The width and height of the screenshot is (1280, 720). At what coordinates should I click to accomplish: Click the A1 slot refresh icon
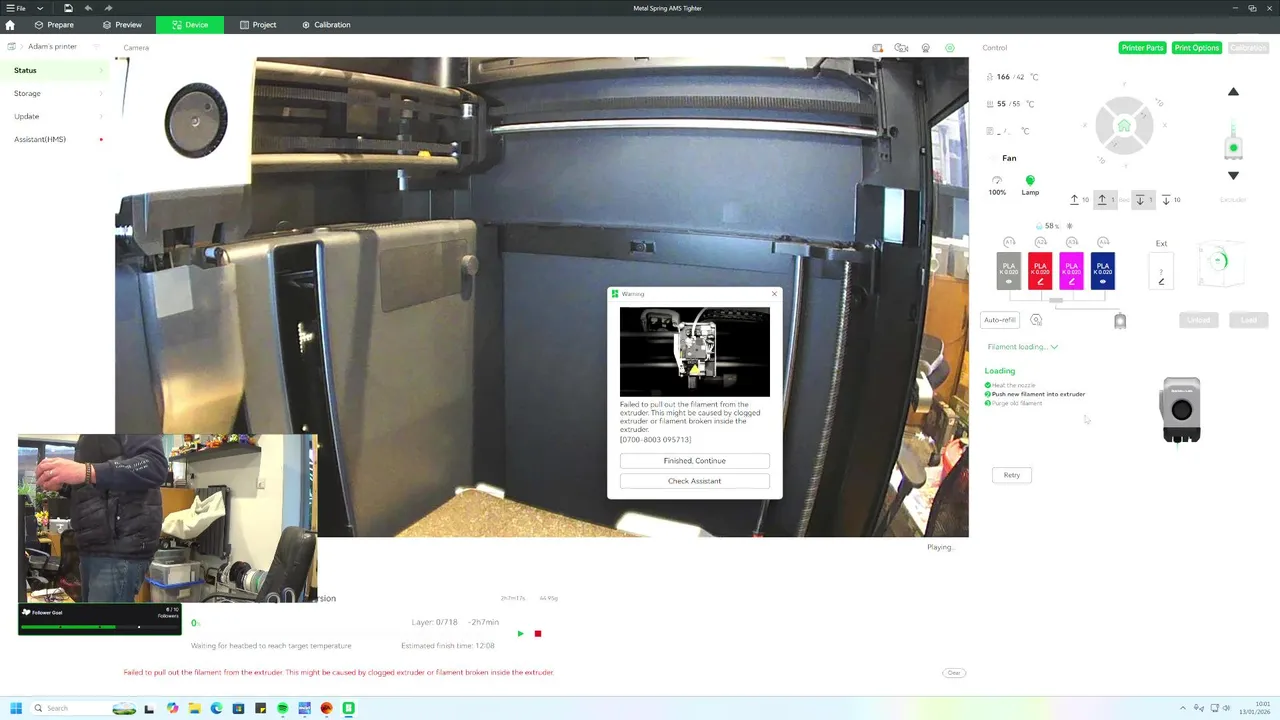(x=1009, y=242)
